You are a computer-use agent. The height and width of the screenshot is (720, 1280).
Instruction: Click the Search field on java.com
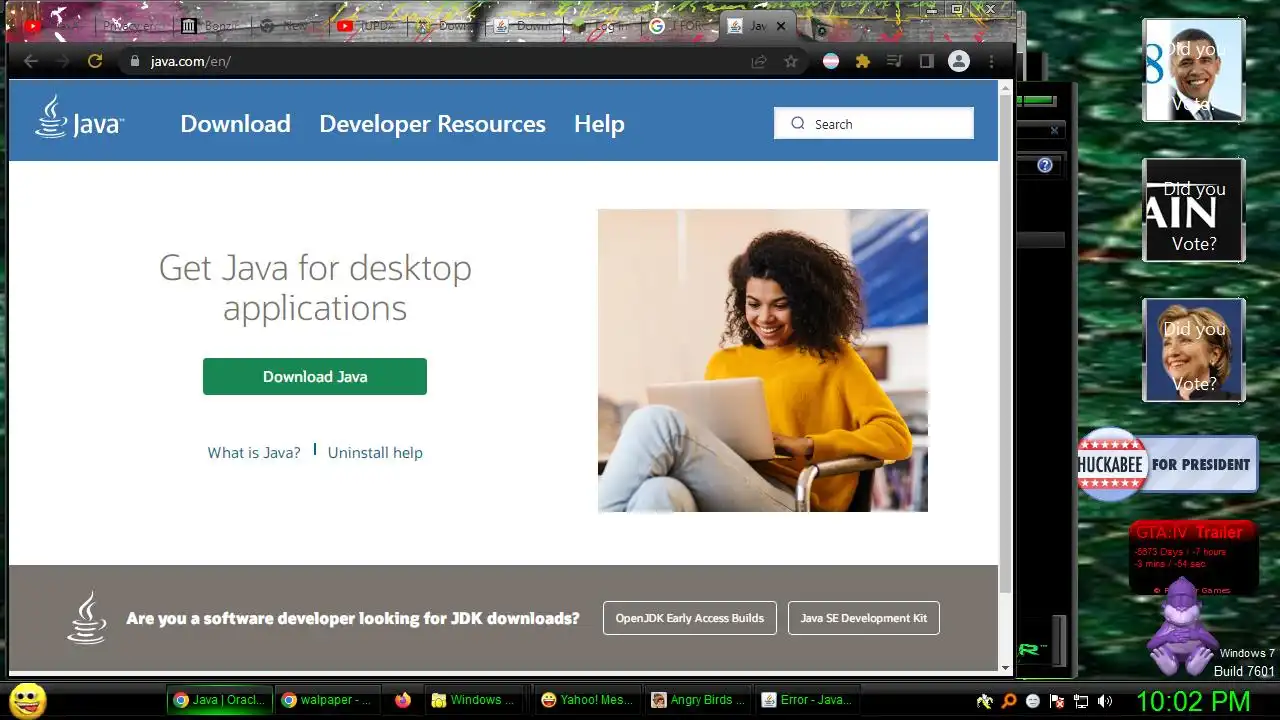[x=874, y=123]
